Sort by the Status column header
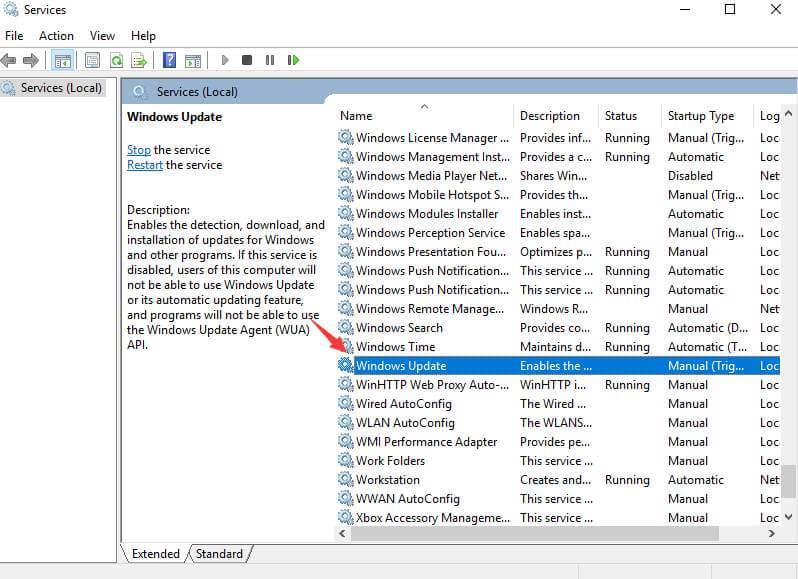This screenshot has width=798, height=579. [x=631, y=115]
